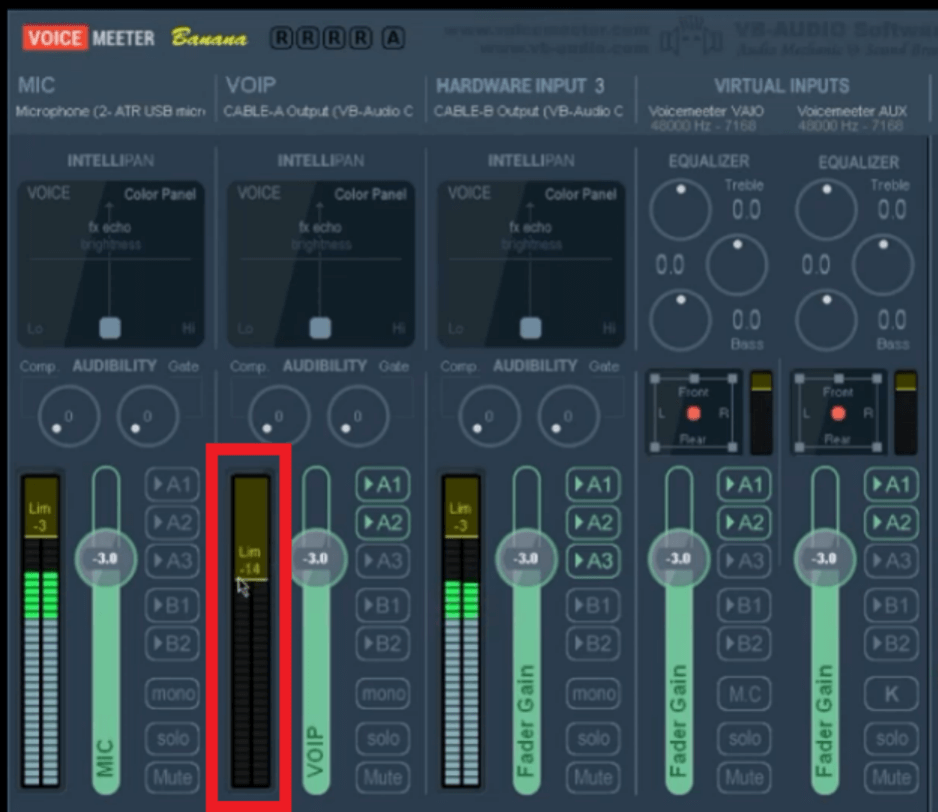Enable A2 bus routing on MIC strip
938x812 pixels.
tap(172, 522)
